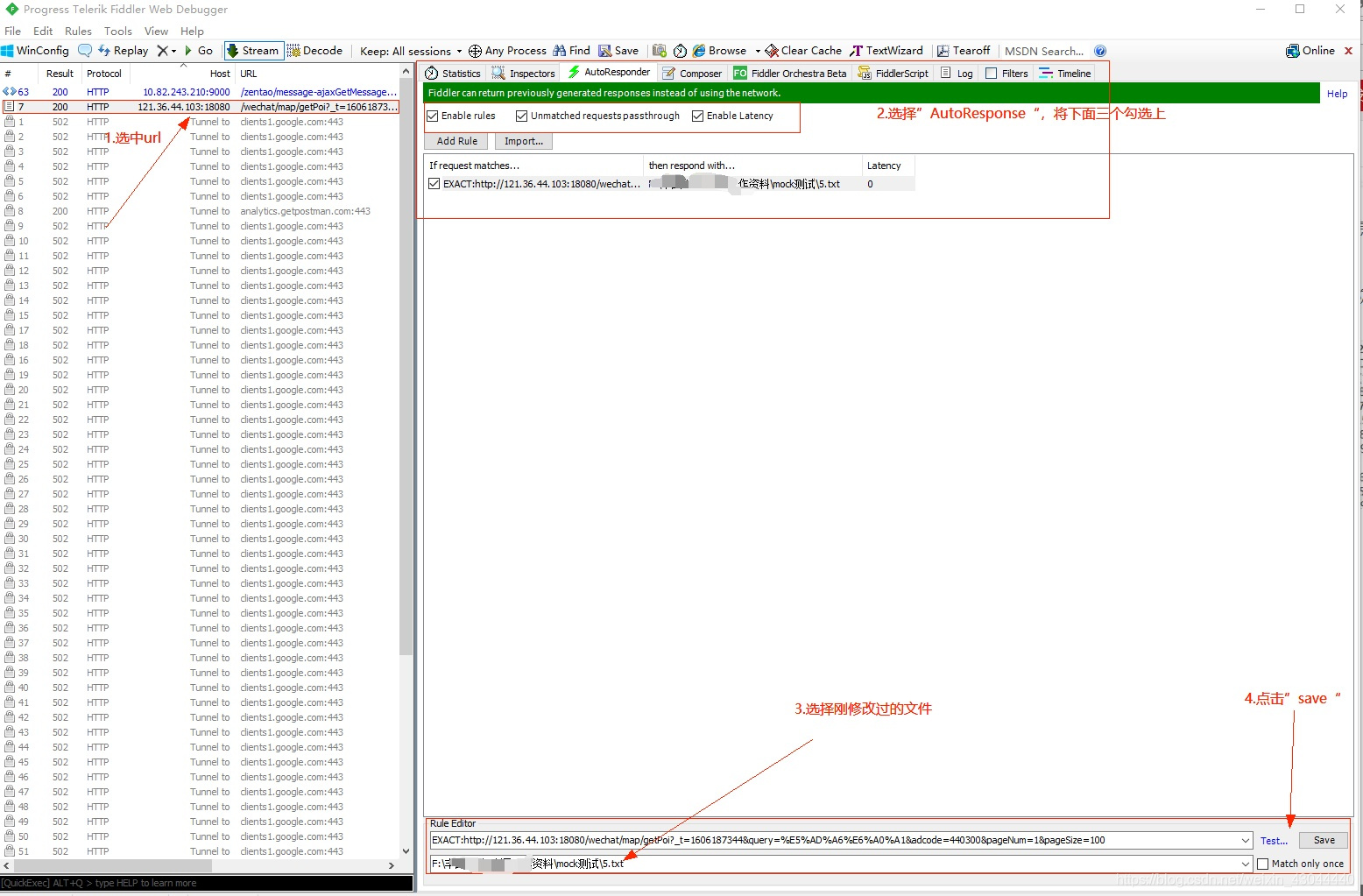
Task: Click Tearoff to detach panel
Action: pos(964,51)
